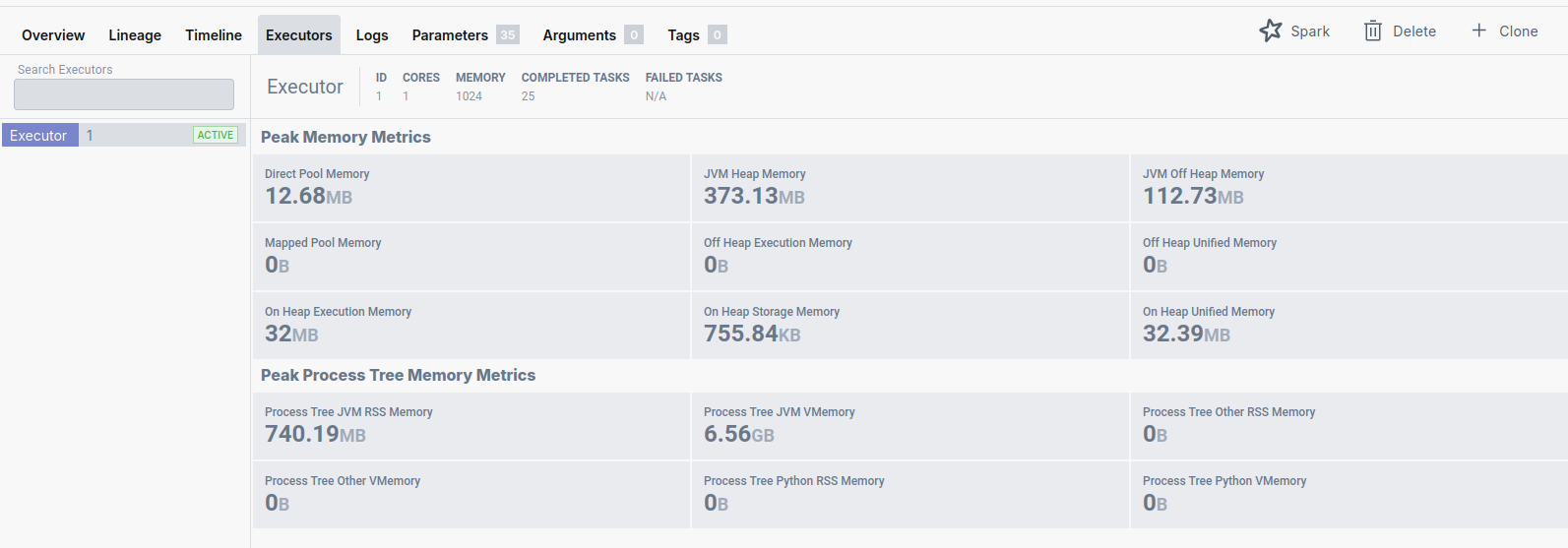1568x548 pixels.
Task: Open the Timeline tab
Action: [x=214, y=35]
